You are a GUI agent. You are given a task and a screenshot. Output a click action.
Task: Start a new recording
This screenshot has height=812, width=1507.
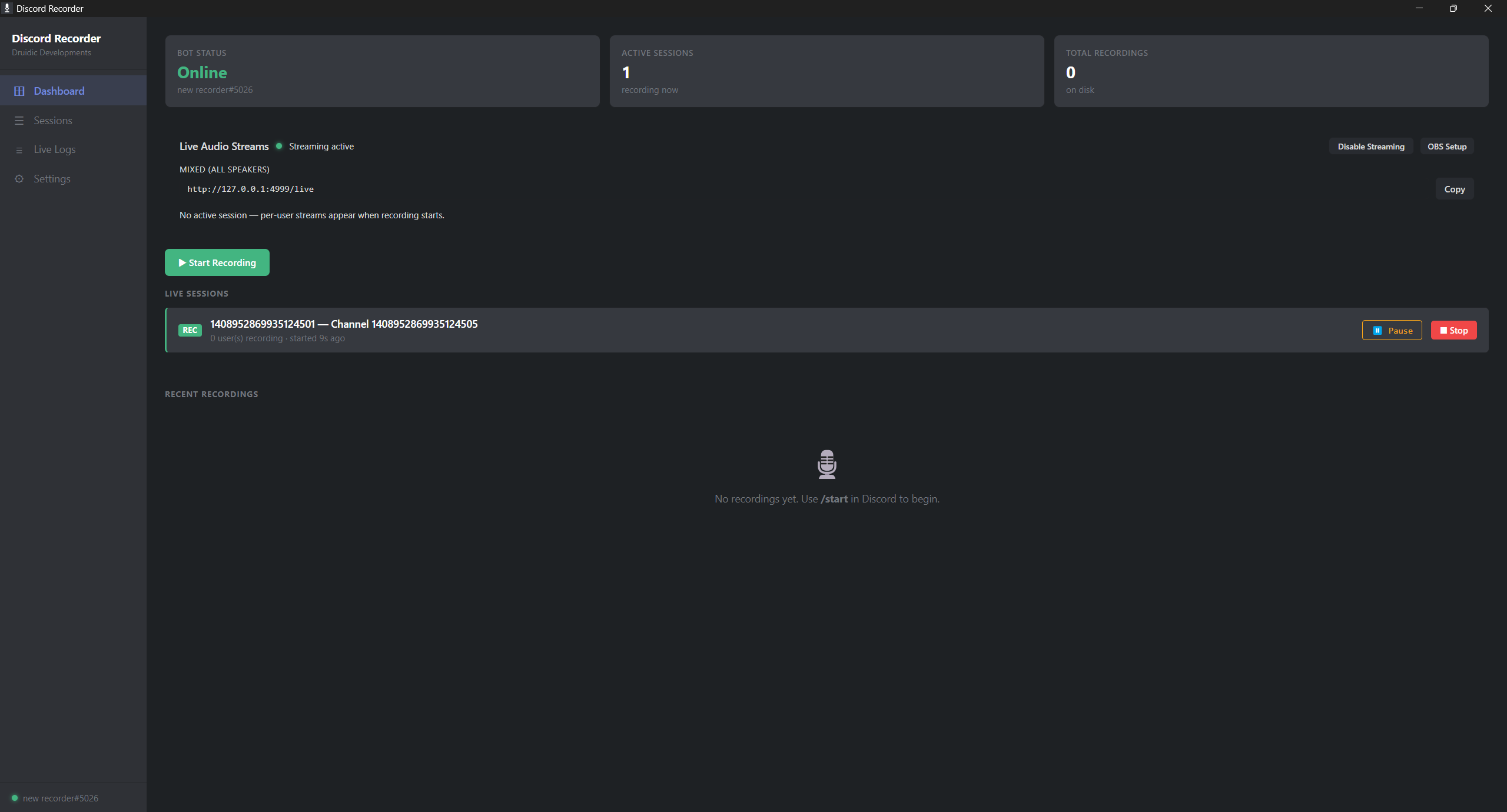[217, 262]
